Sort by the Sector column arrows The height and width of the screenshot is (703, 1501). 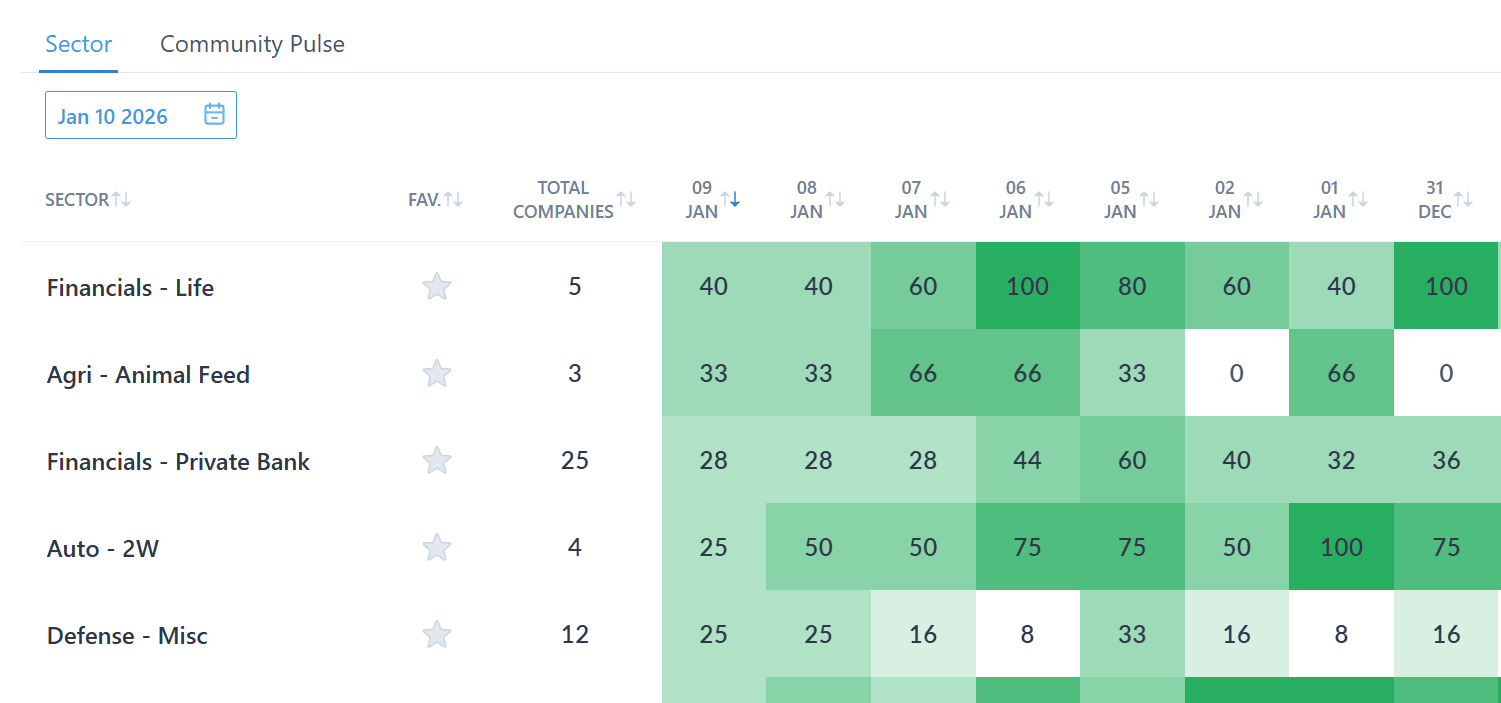point(121,199)
